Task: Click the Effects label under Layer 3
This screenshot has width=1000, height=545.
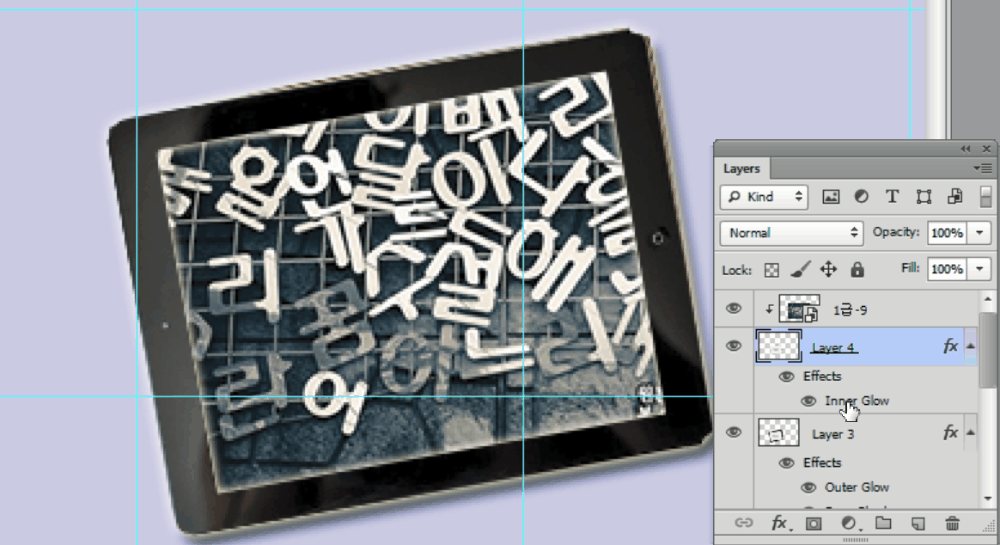Action: pos(822,463)
